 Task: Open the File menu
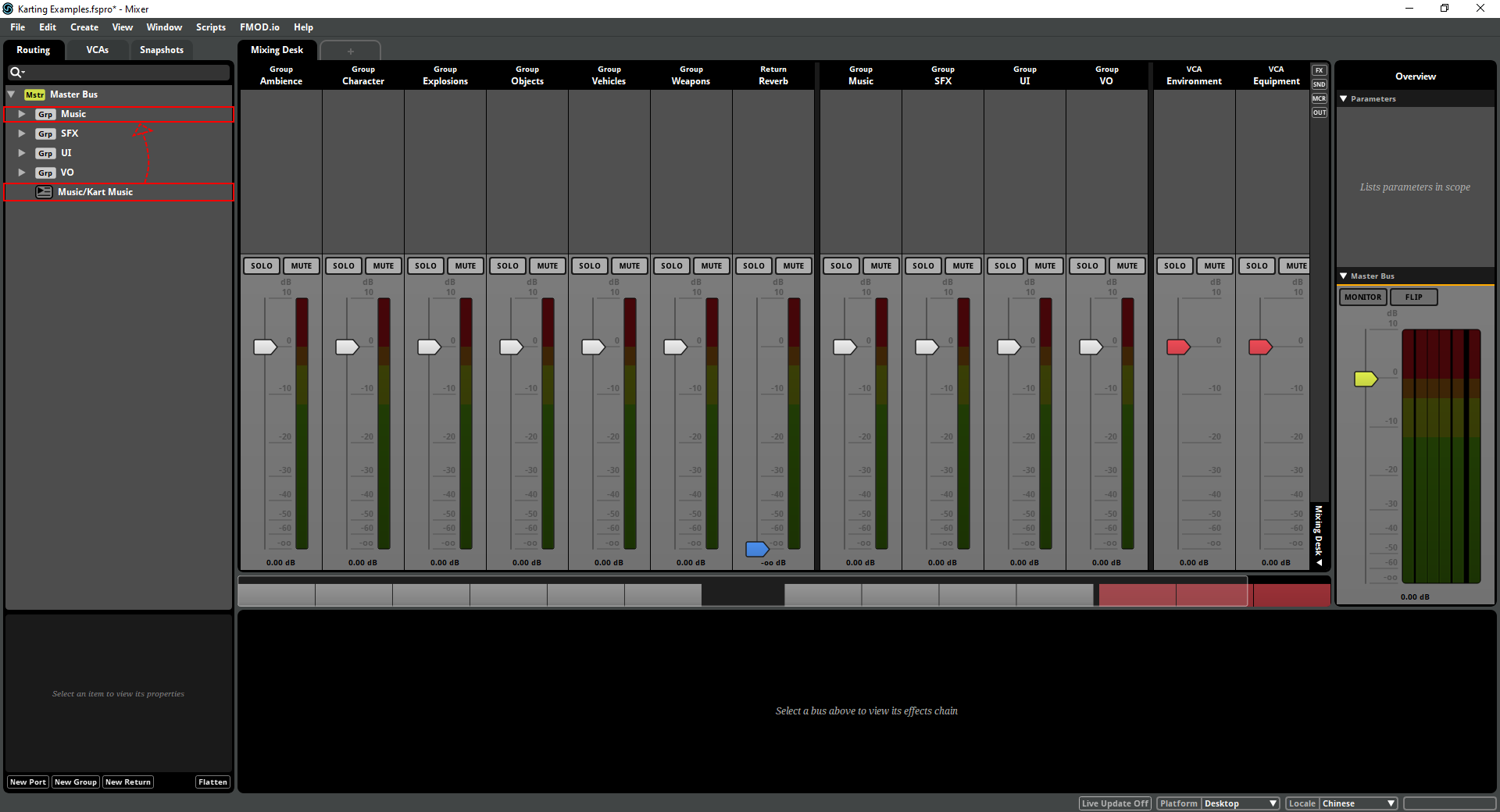tap(17, 27)
